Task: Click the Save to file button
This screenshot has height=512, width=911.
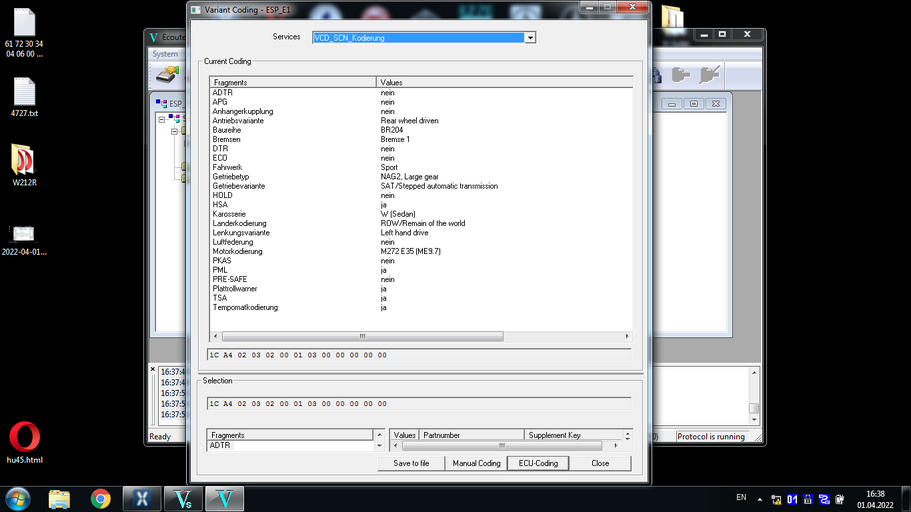Action: tap(411, 463)
